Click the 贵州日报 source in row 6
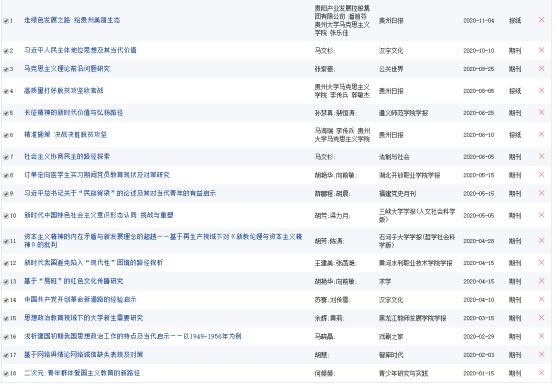Viewport: 554px width, 384px height. [x=391, y=135]
